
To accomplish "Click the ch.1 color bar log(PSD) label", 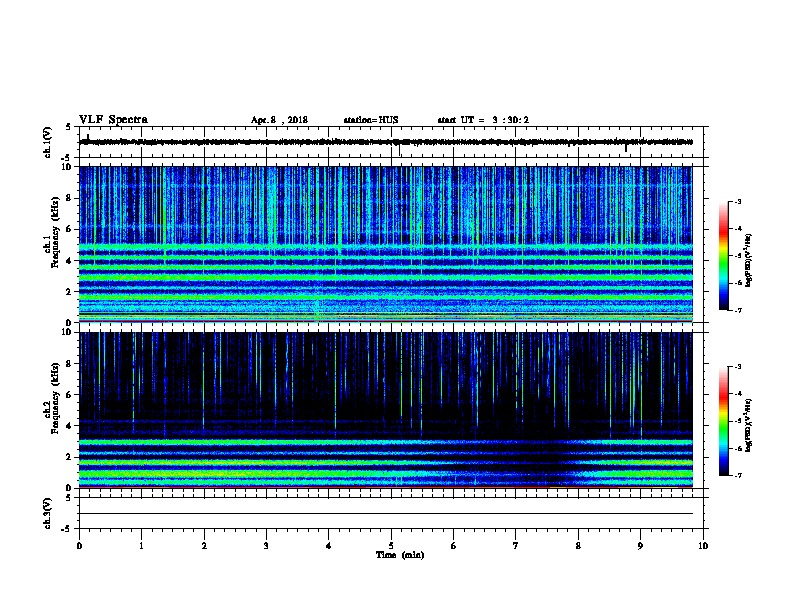I will (x=748, y=260).
